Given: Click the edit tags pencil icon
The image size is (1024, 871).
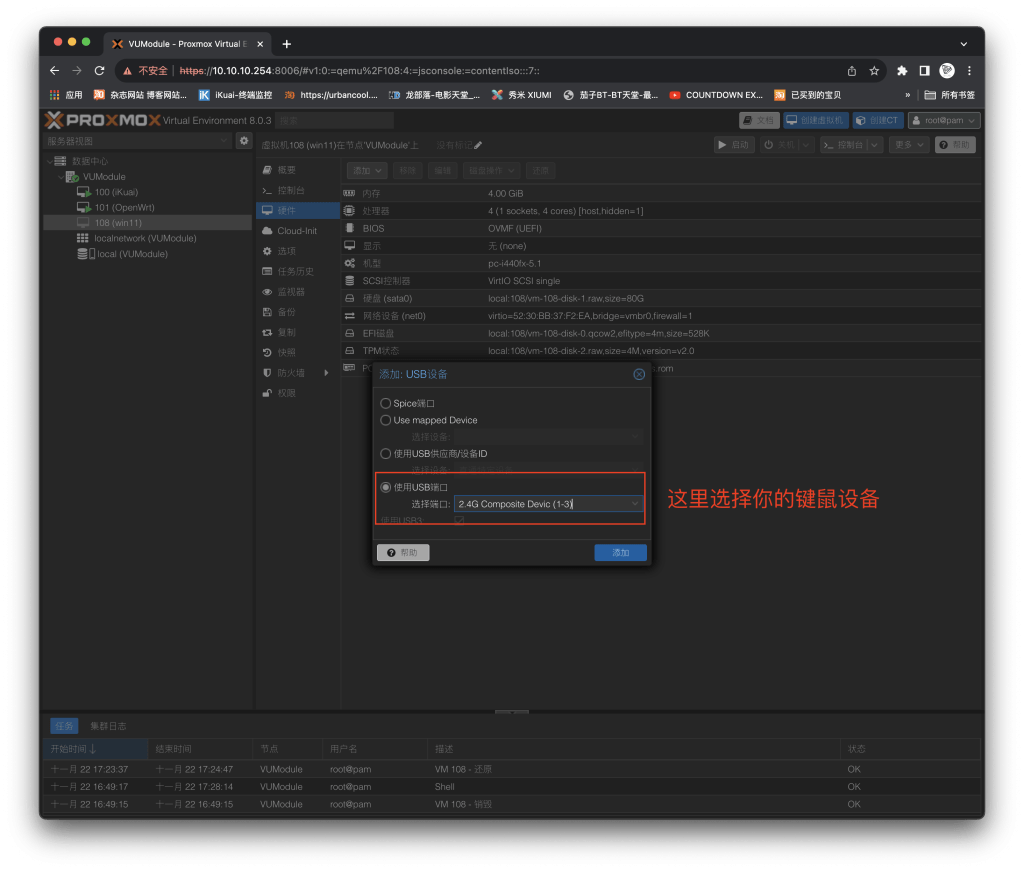Looking at the screenshot, I should [x=479, y=145].
